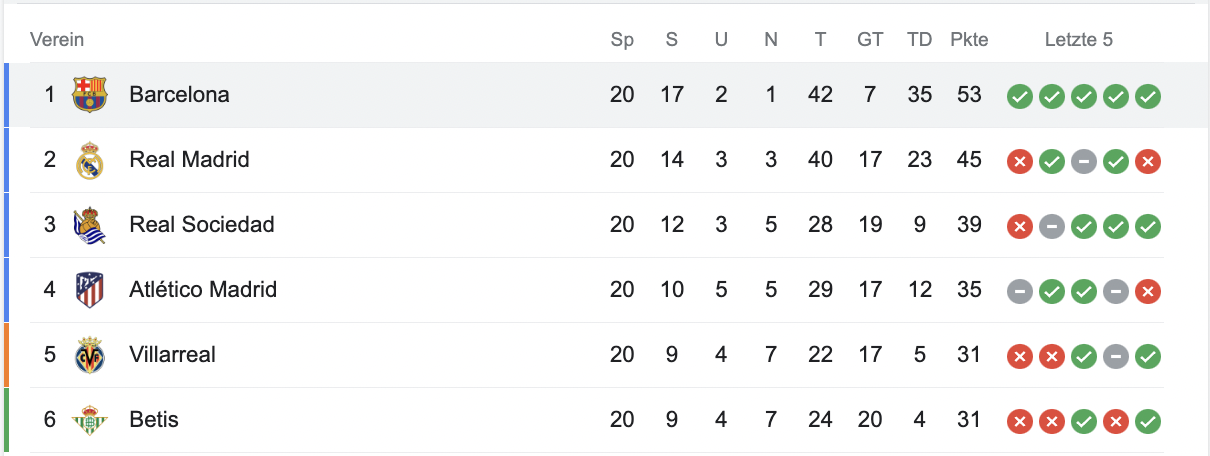Viewport: 1210px width, 456px height.
Task: Click the Barcelona club crest
Action: coord(90,95)
